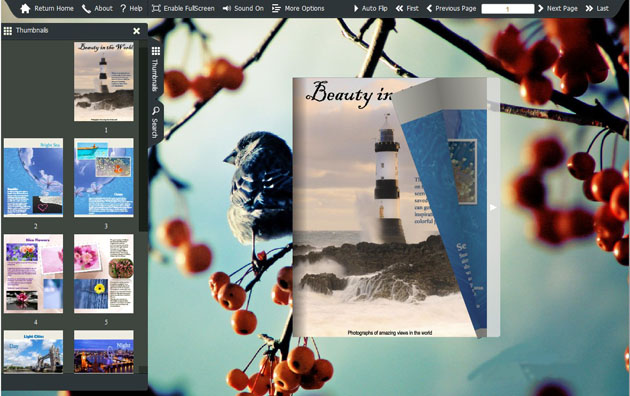Jump to First page double-arrow icon

pos(399,8)
